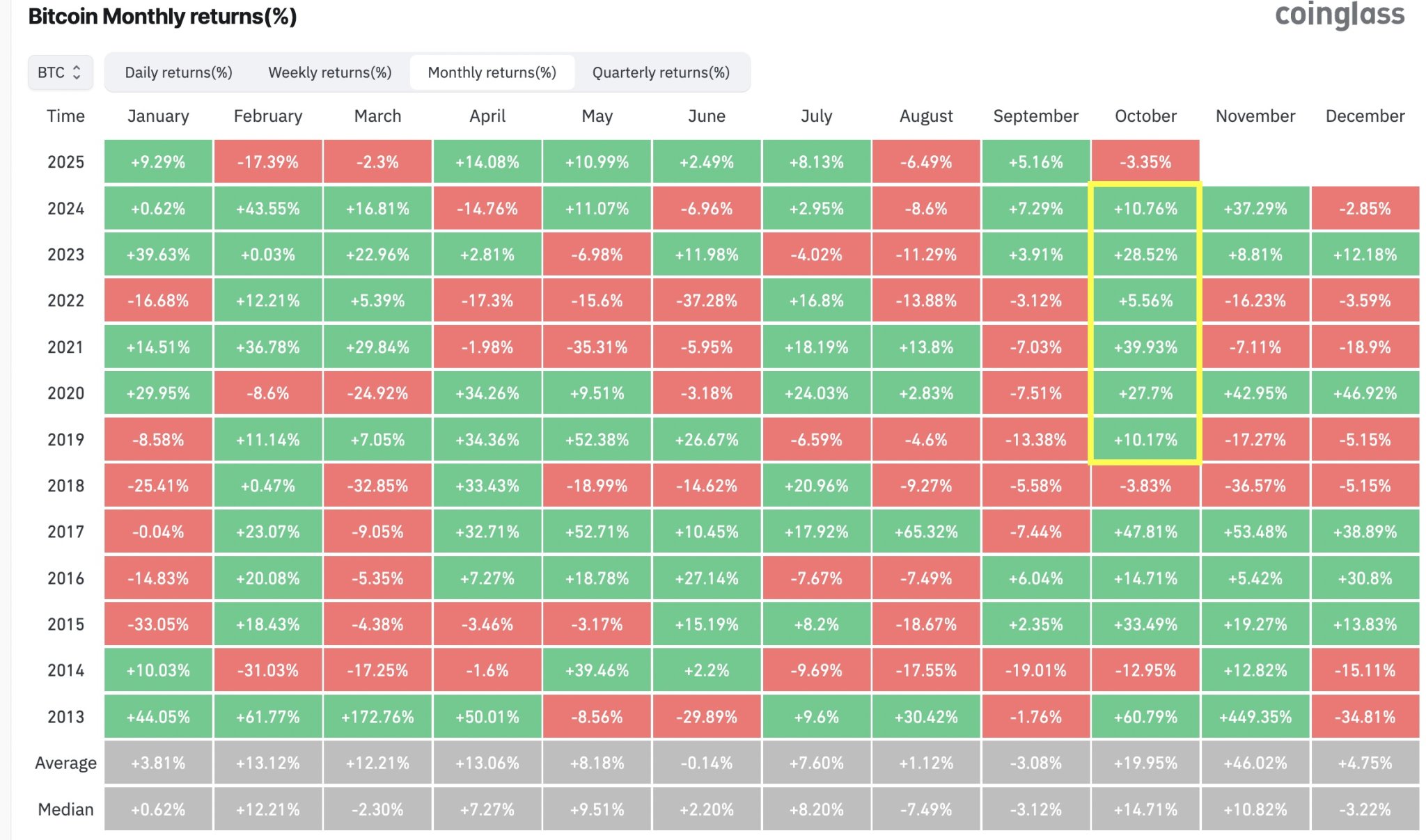Click the January column header
The image size is (1426, 840).
click(158, 116)
